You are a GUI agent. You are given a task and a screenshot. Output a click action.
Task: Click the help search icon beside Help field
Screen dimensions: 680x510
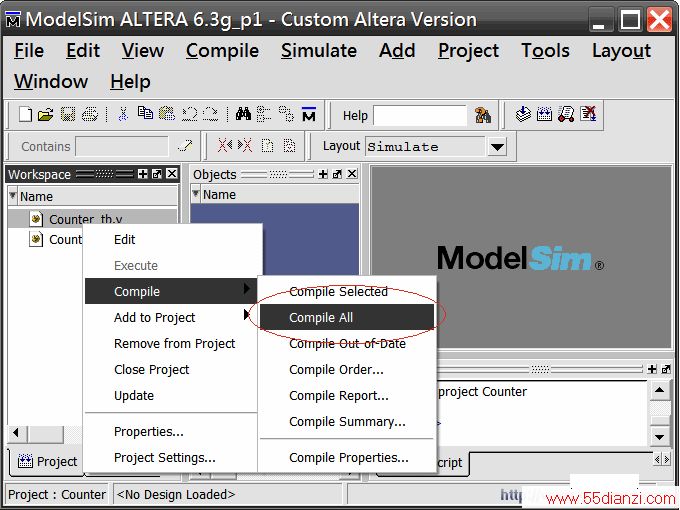483,115
